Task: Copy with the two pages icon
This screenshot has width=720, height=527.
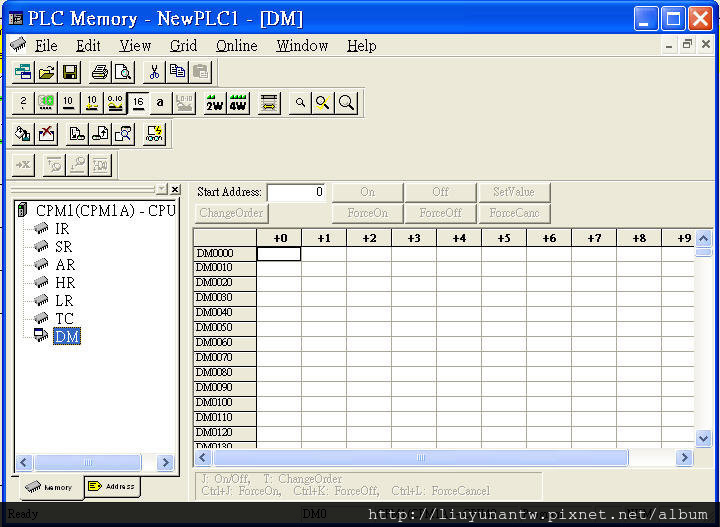Action: [177, 73]
